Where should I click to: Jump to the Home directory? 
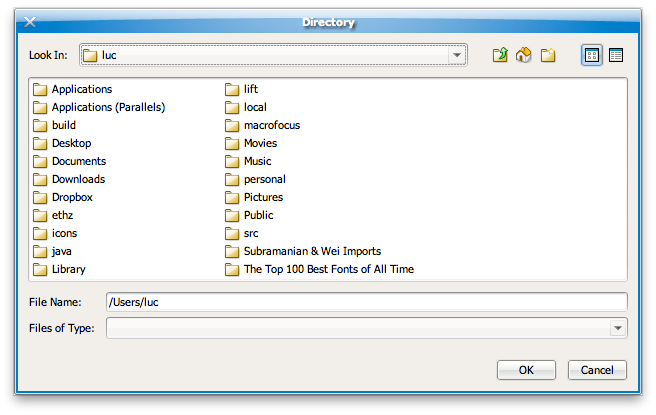(x=524, y=56)
